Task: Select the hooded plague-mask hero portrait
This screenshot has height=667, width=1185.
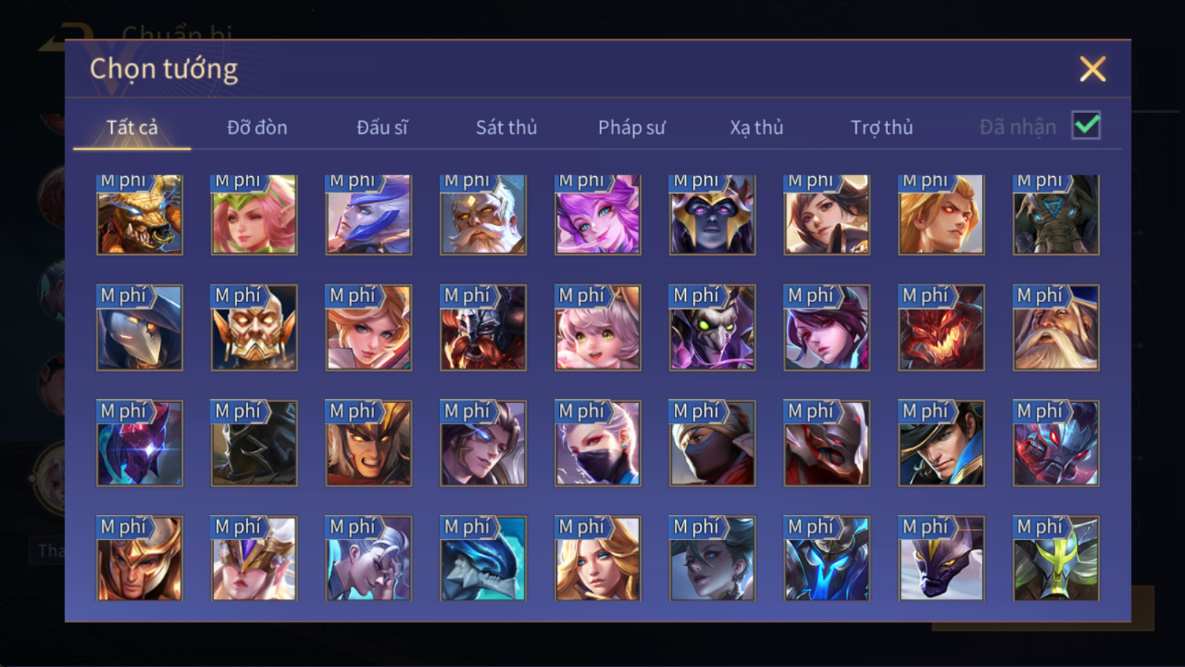Action: (x=140, y=328)
